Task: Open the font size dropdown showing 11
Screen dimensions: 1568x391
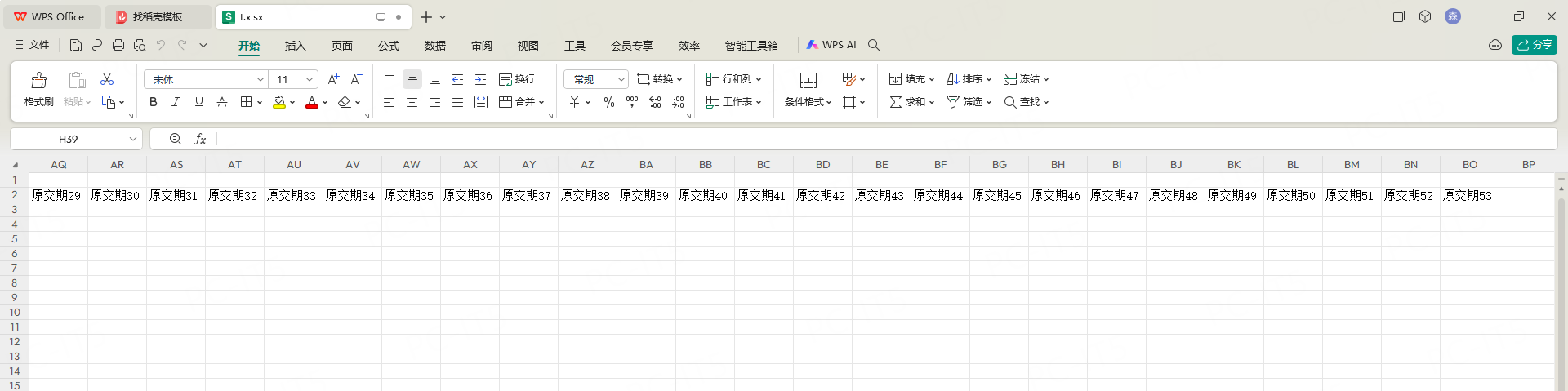Action: pos(310,79)
